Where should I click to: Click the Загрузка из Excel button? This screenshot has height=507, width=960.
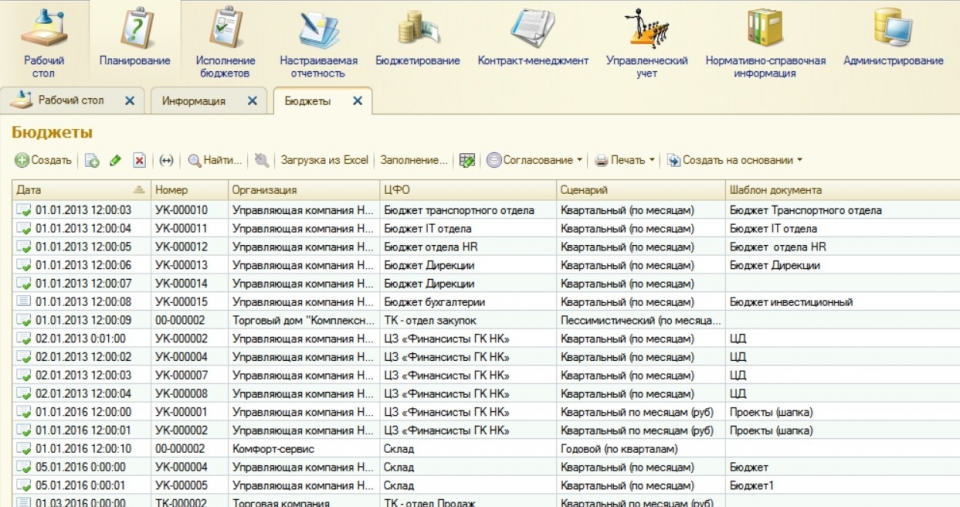click(324, 160)
